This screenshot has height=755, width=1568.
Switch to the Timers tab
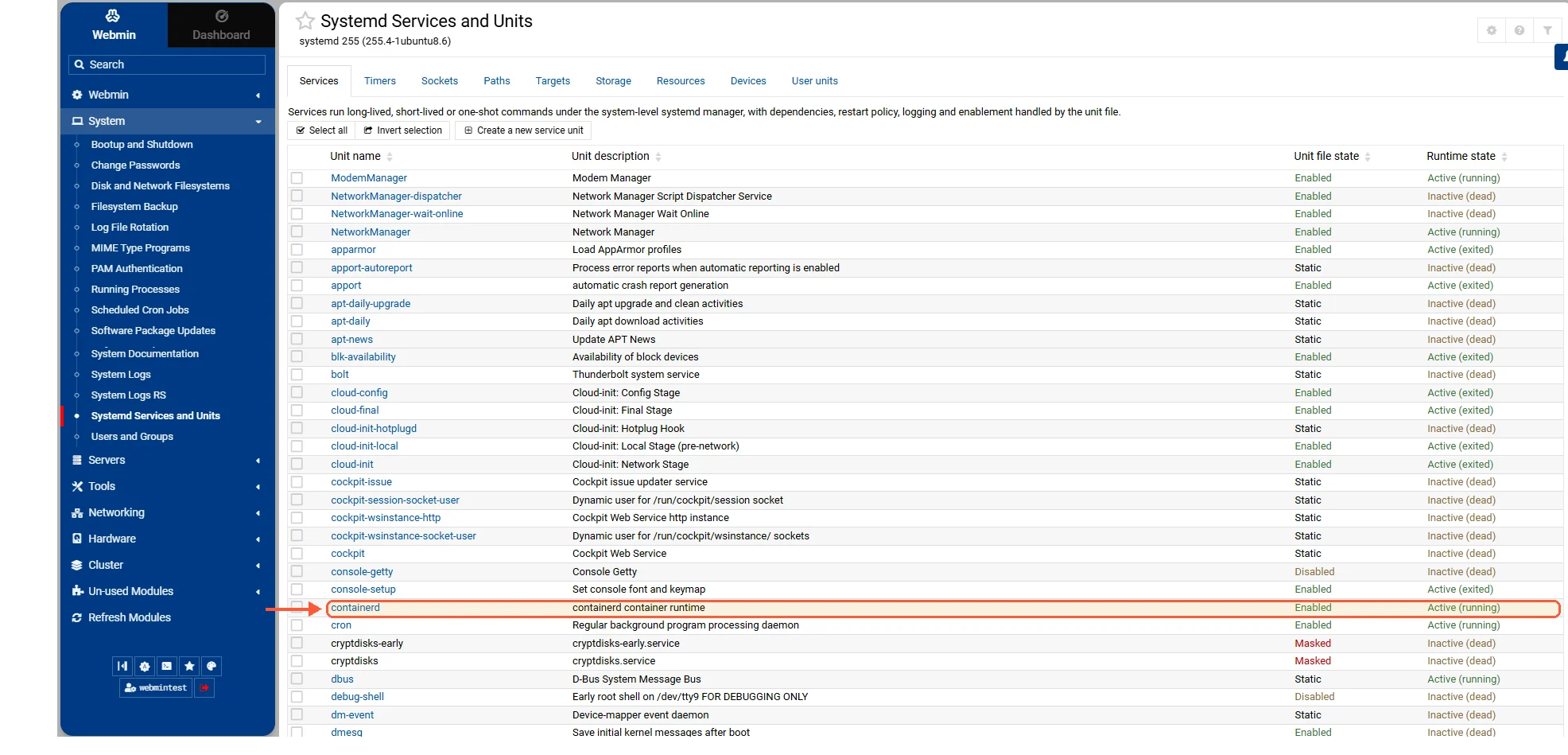tap(380, 81)
